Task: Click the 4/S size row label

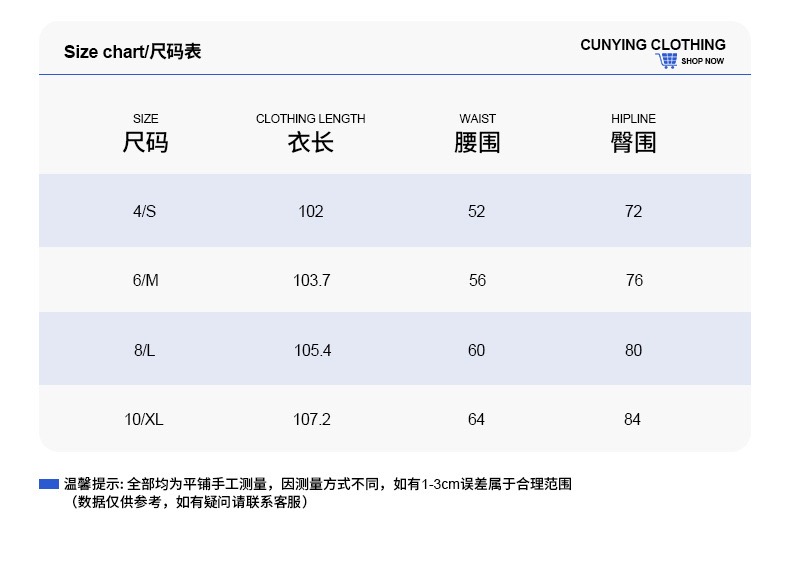Action: (145, 211)
